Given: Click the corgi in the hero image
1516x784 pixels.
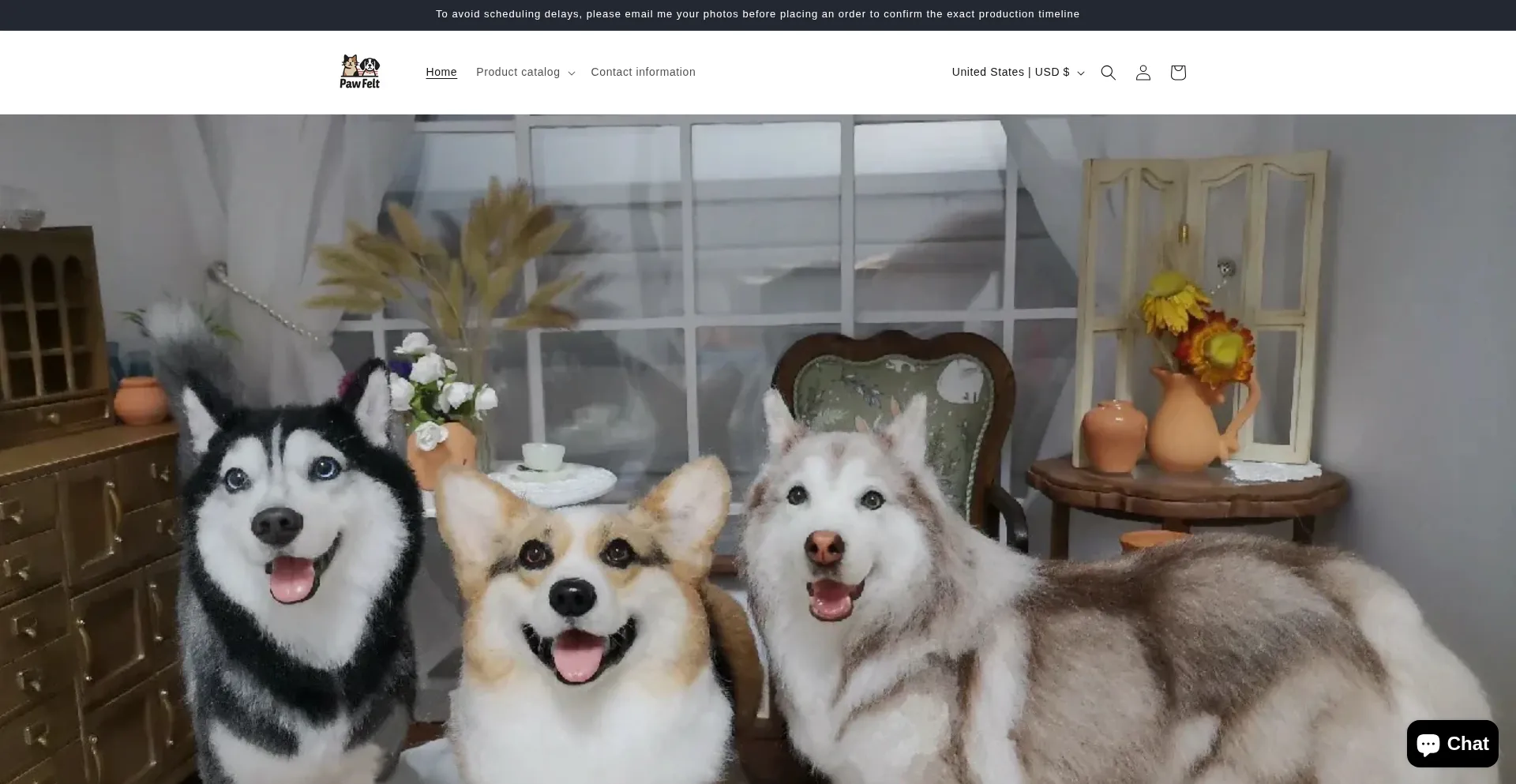Looking at the screenshot, I should pyautogui.click(x=580, y=600).
